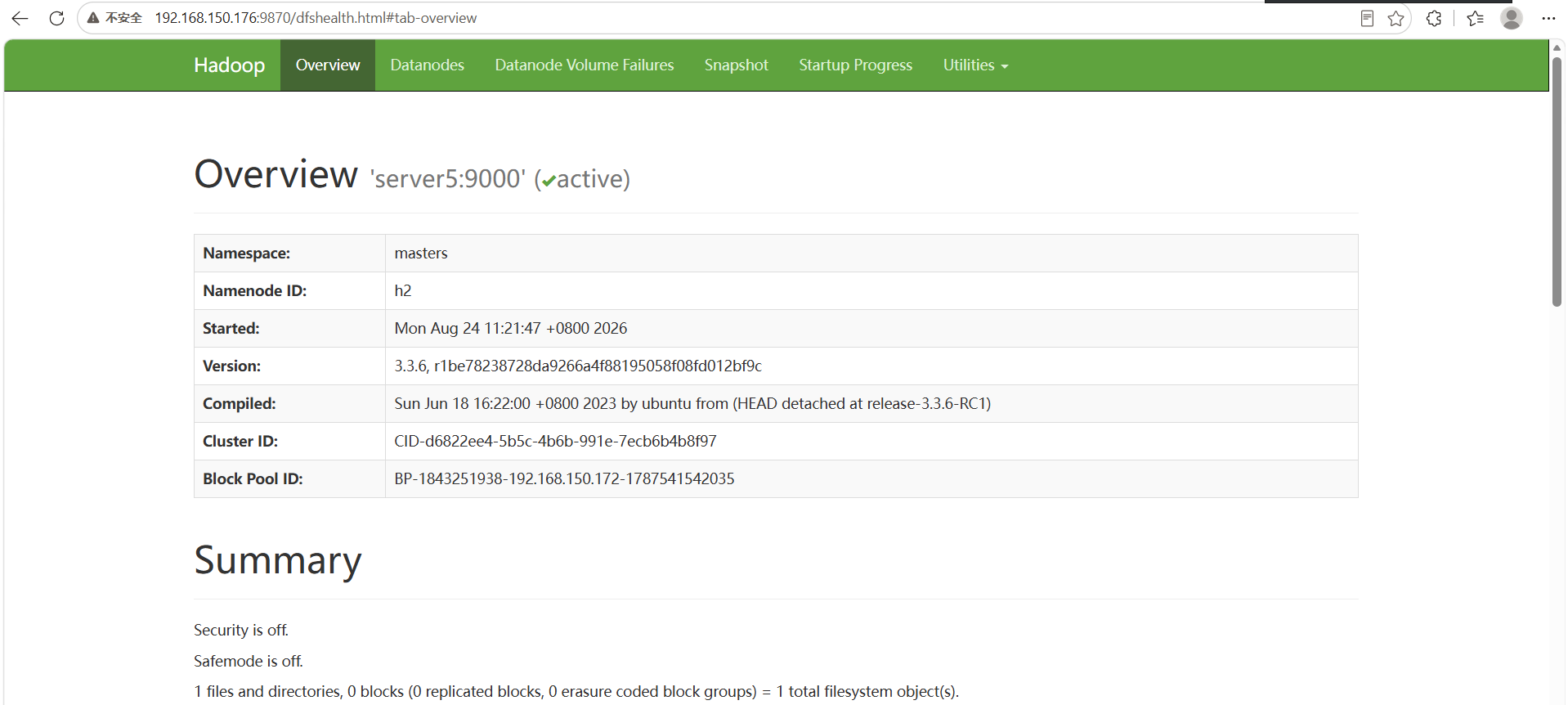Click the Hadoop brand link

coord(229,65)
